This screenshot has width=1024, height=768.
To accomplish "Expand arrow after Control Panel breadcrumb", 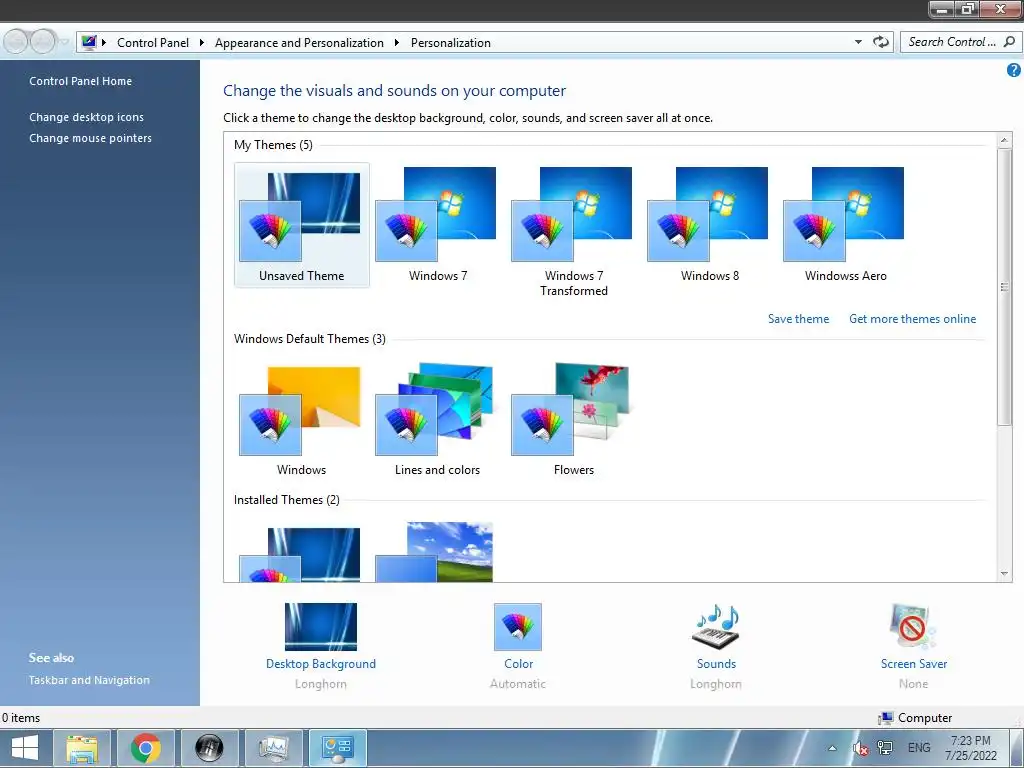I will pyautogui.click(x=202, y=42).
